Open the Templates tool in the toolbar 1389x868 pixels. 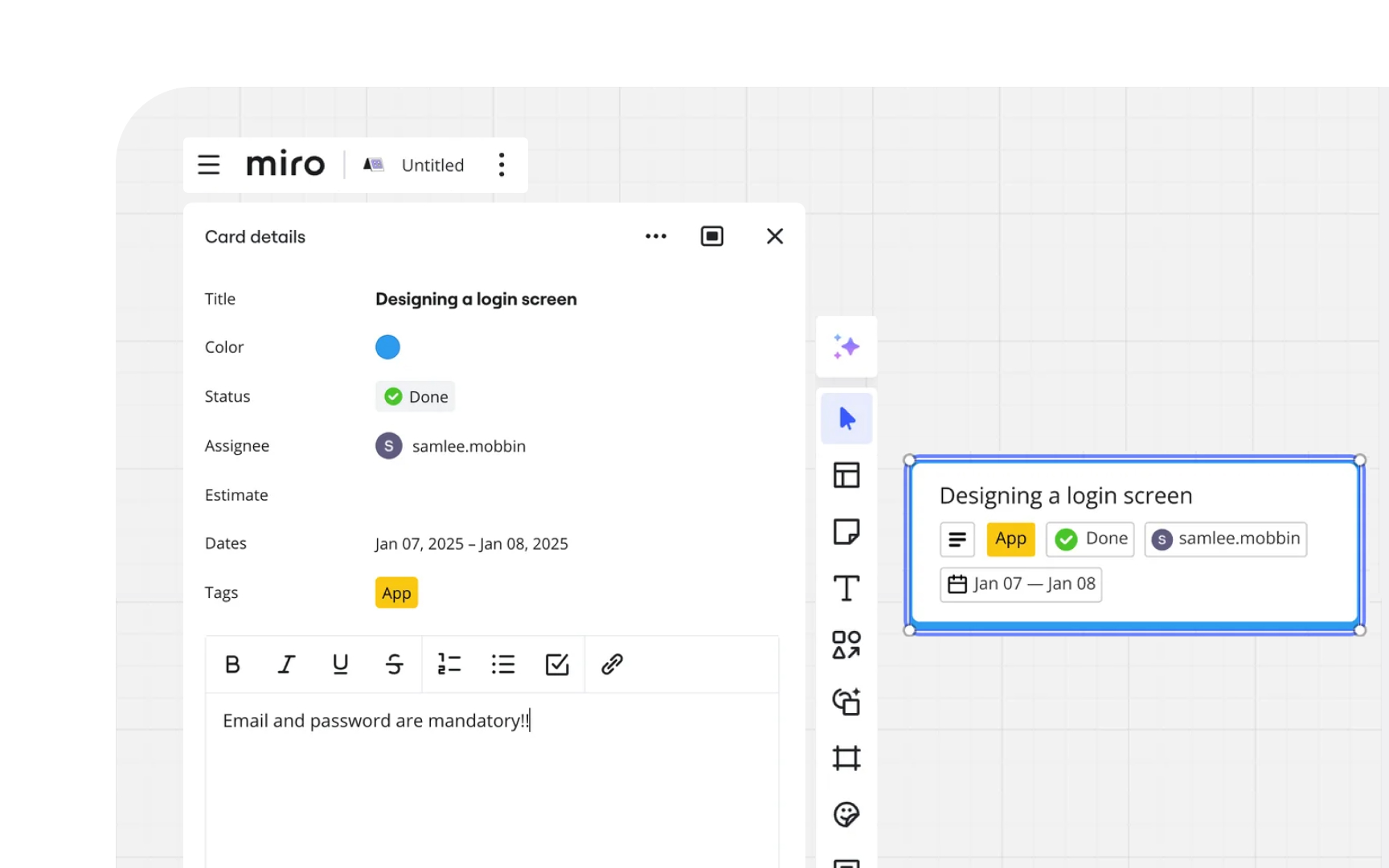pyautogui.click(x=846, y=474)
